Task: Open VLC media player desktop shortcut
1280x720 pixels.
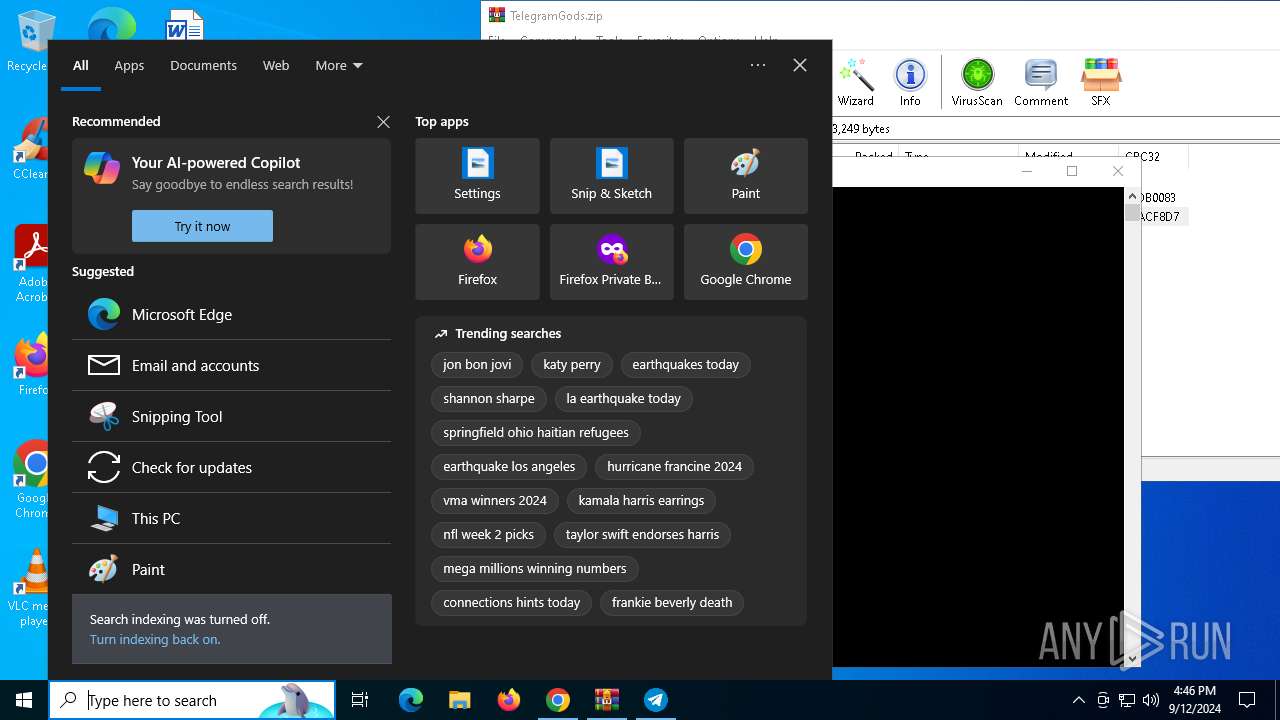Action: pyautogui.click(x=33, y=589)
